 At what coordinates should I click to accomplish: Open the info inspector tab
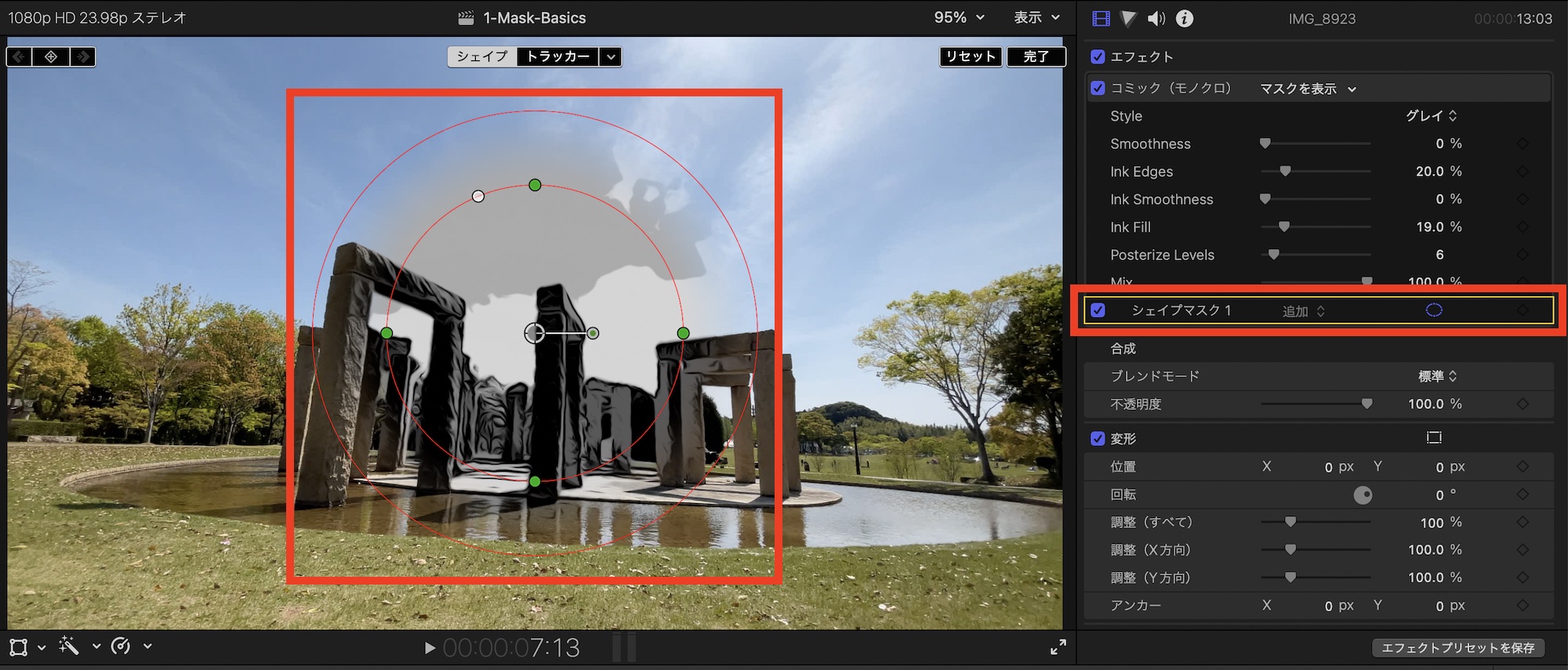click(x=1185, y=18)
